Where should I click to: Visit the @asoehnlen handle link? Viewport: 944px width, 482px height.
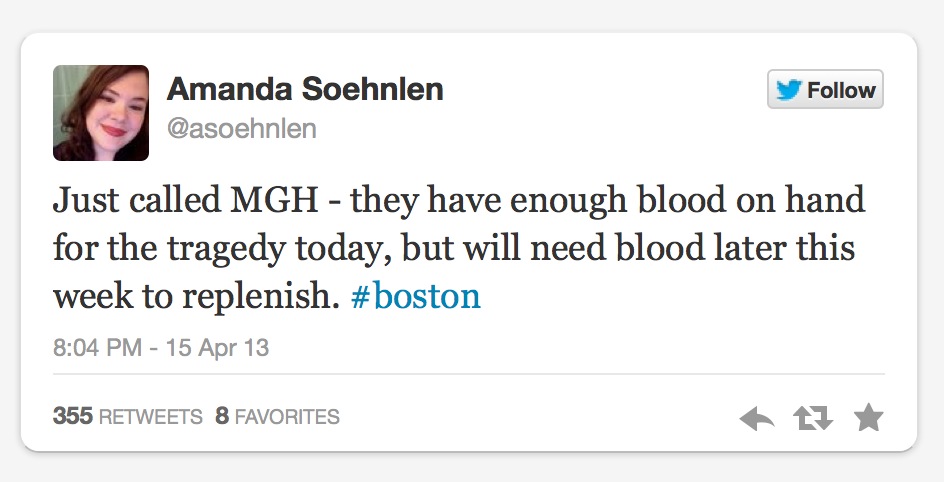[242, 128]
